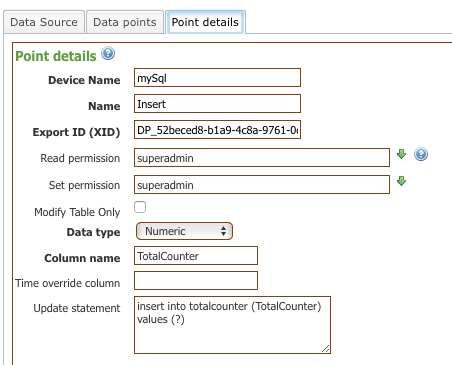Open the Data type Numeric dropdown
Image resolution: width=452 pixels, height=365 pixels.
184,231
